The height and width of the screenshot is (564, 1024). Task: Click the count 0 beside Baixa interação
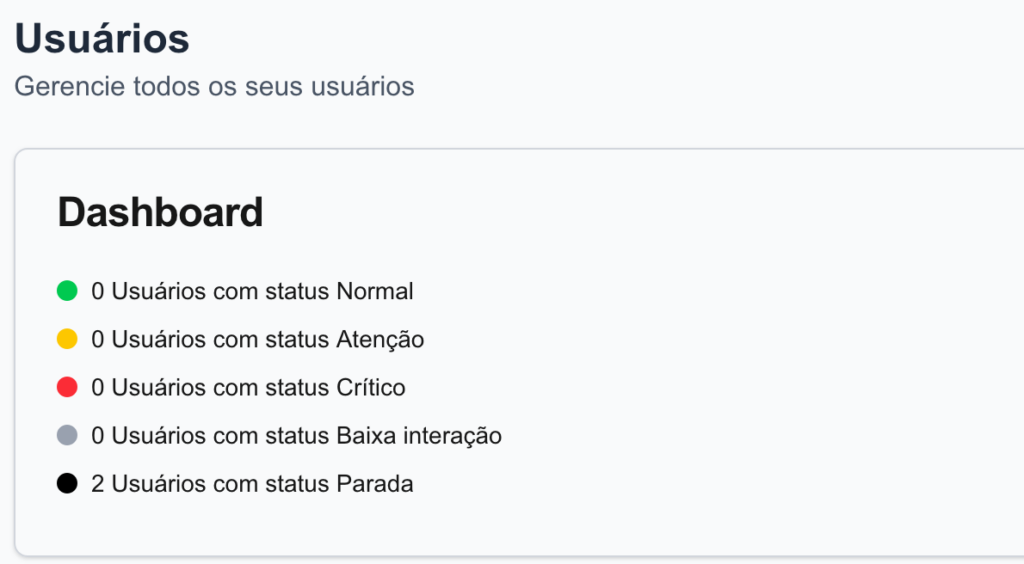[x=98, y=436]
